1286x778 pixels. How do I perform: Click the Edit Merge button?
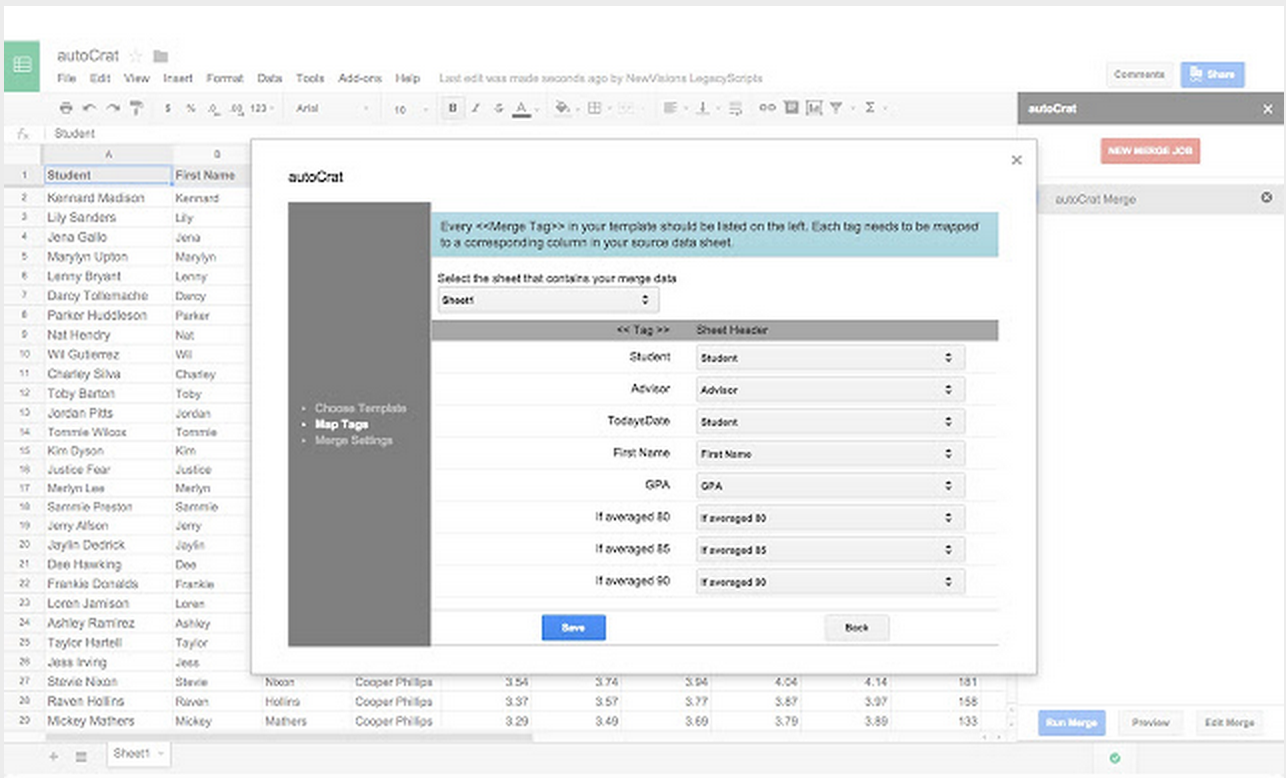1229,722
